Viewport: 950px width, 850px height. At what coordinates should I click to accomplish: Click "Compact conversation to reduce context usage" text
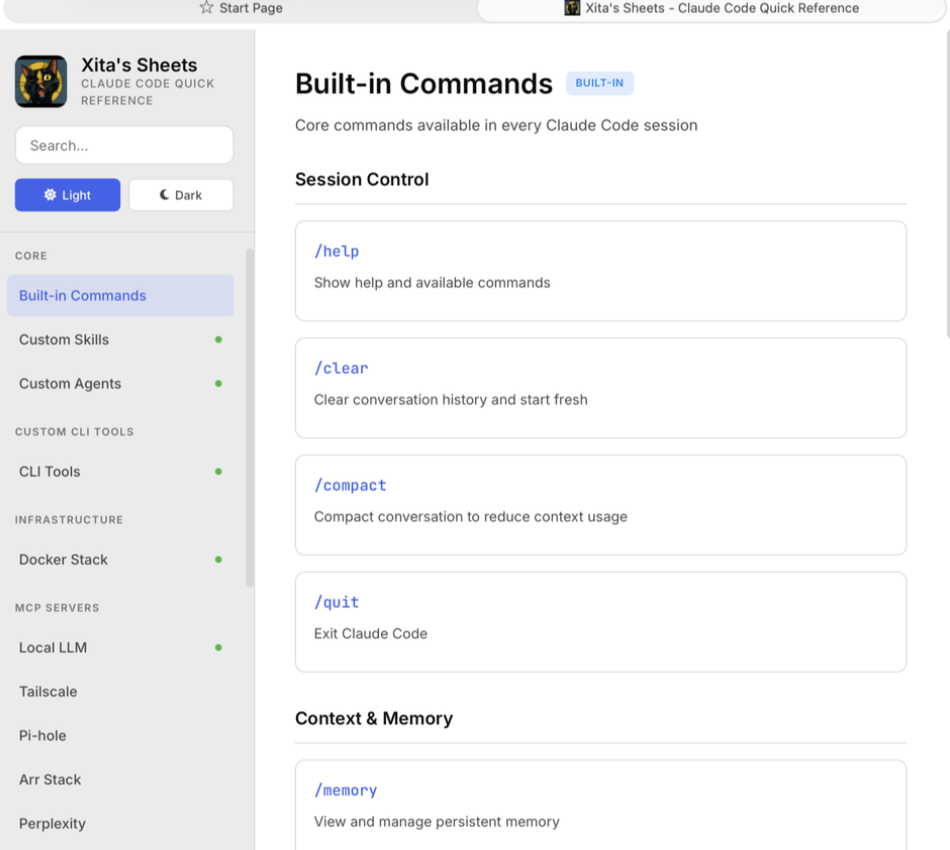[471, 517]
